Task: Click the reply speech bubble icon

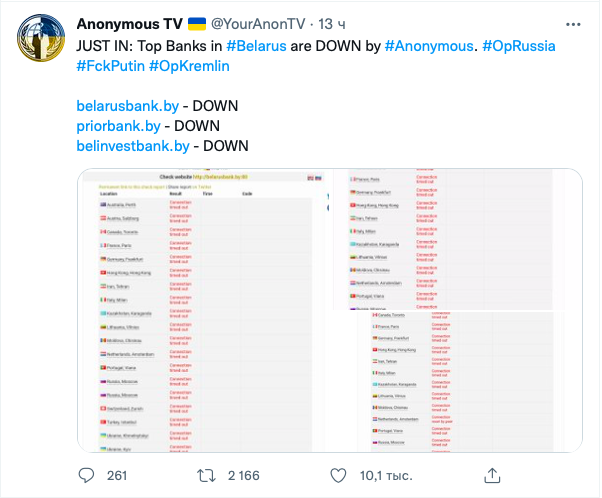Action: coord(87,475)
